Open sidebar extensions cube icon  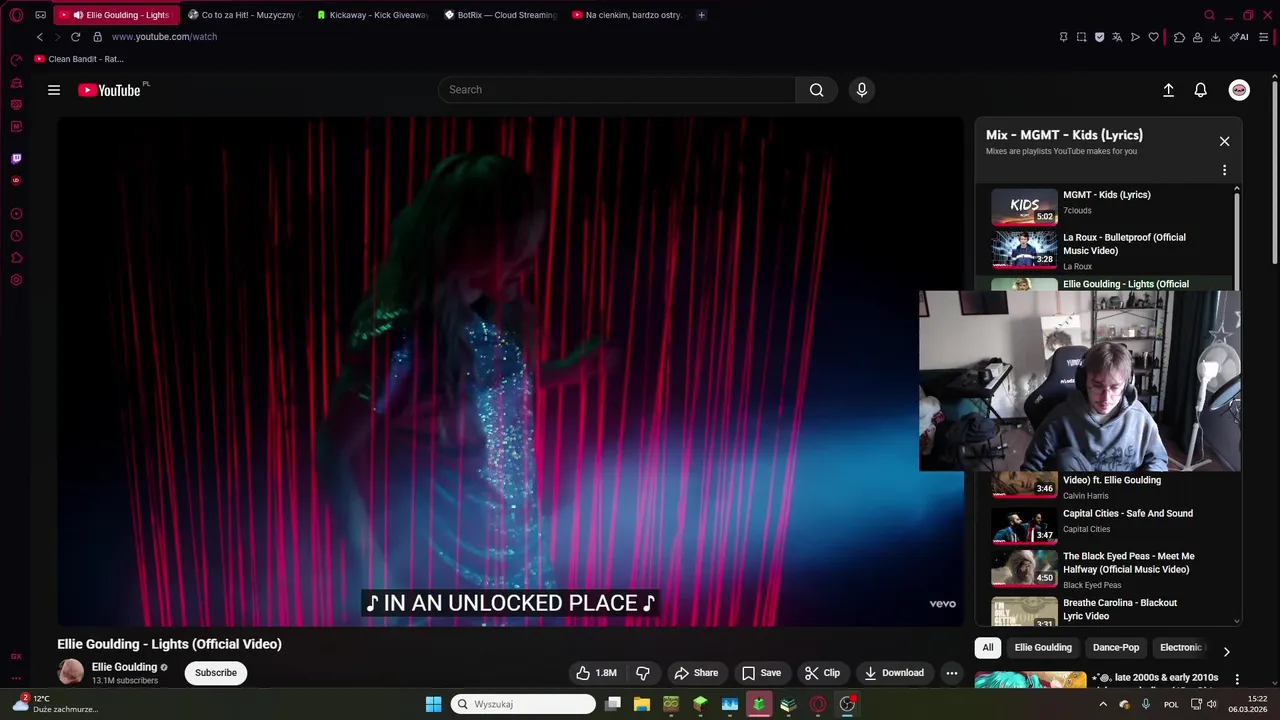coord(16,258)
